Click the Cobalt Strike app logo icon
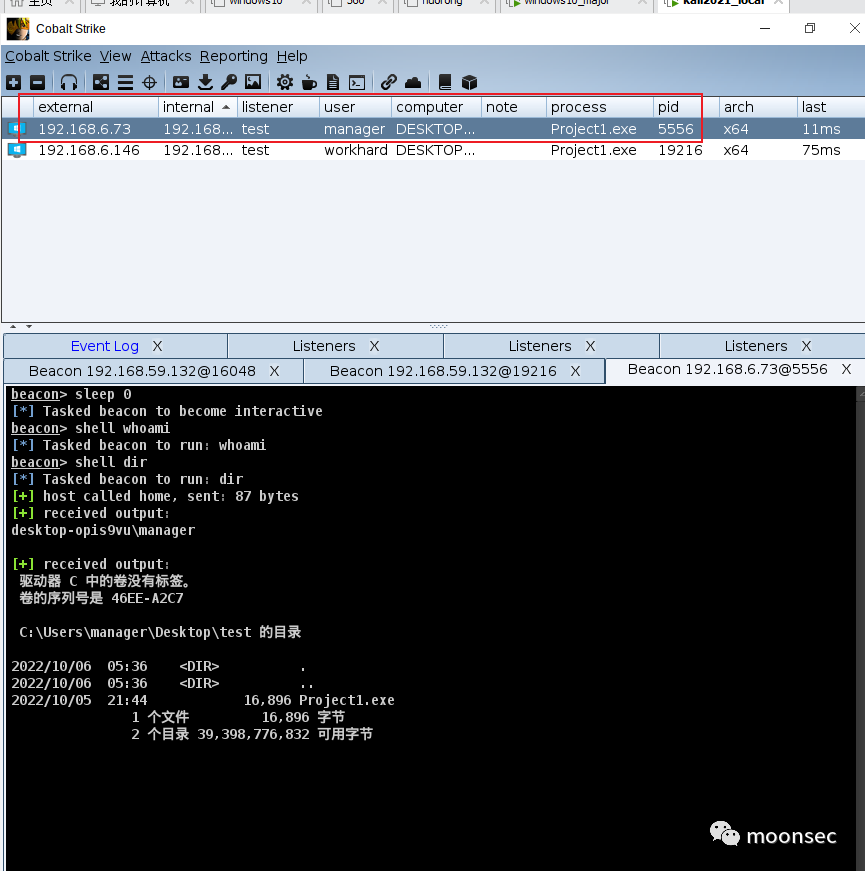Image resolution: width=865 pixels, height=871 pixels. [x=18, y=29]
